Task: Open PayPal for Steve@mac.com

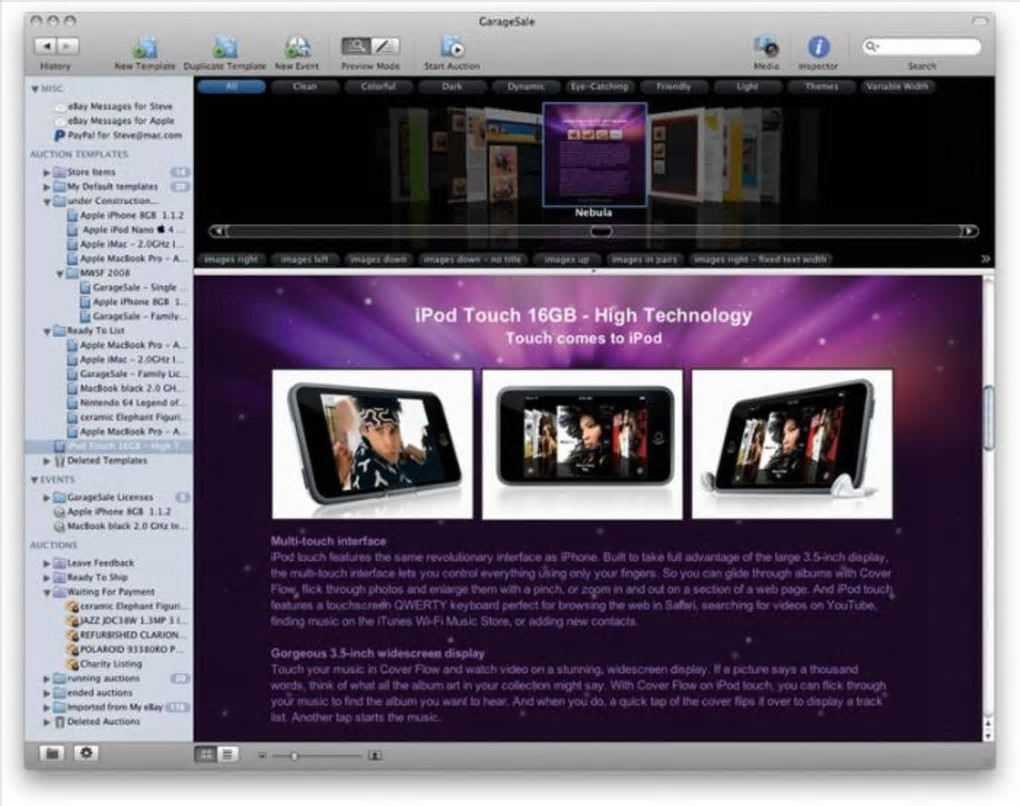Action: pyautogui.click(x=118, y=135)
